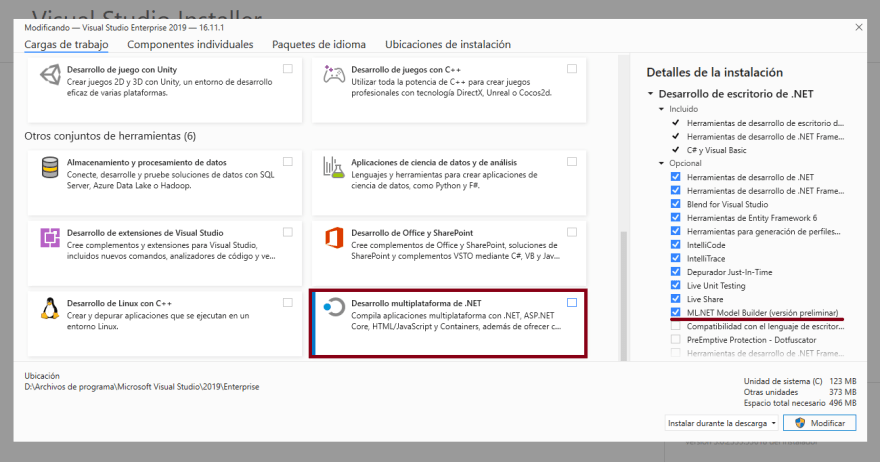Check Desarrollo de juegos con C++ workload
The height and width of the screenshot is (462, 880).
572,68
